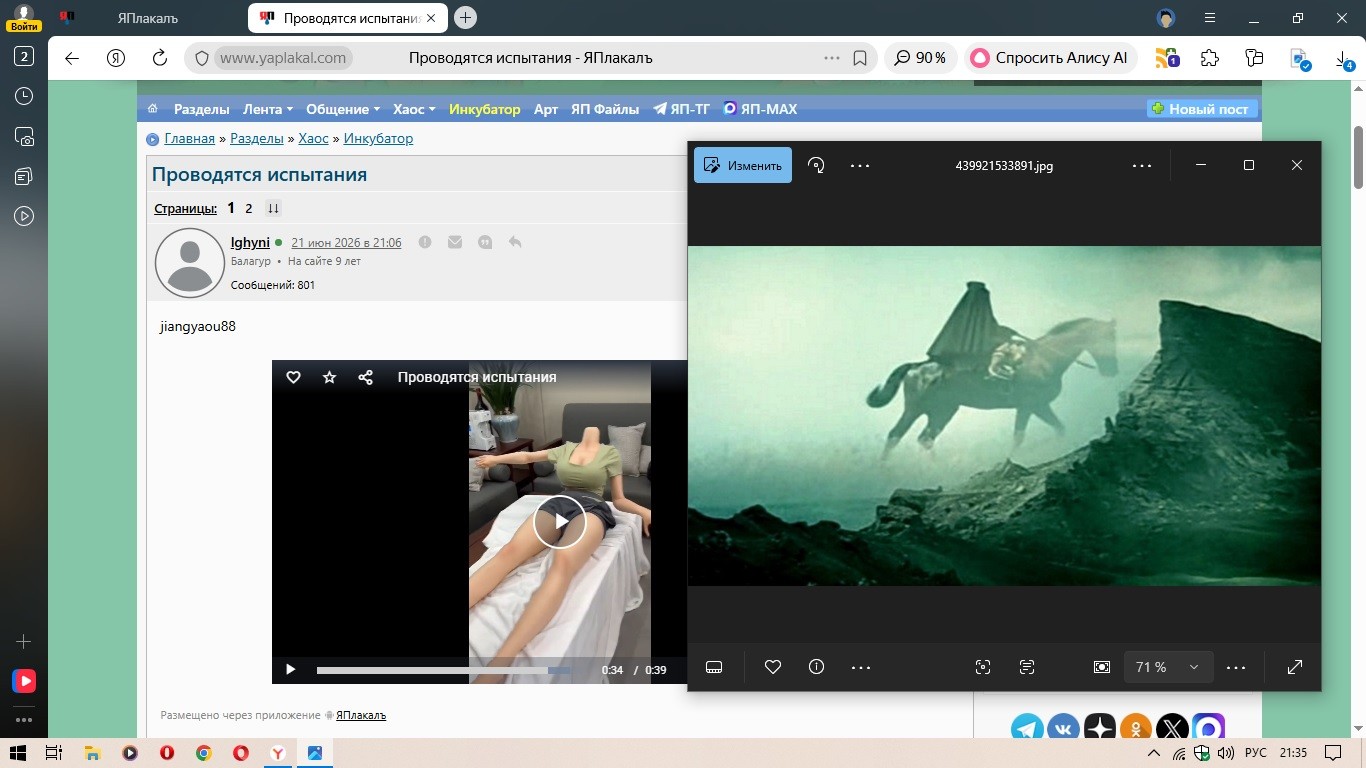Enter fullscreen in photo viewer
This screenshot has width=1366, height=768.
pos(1295,667)
